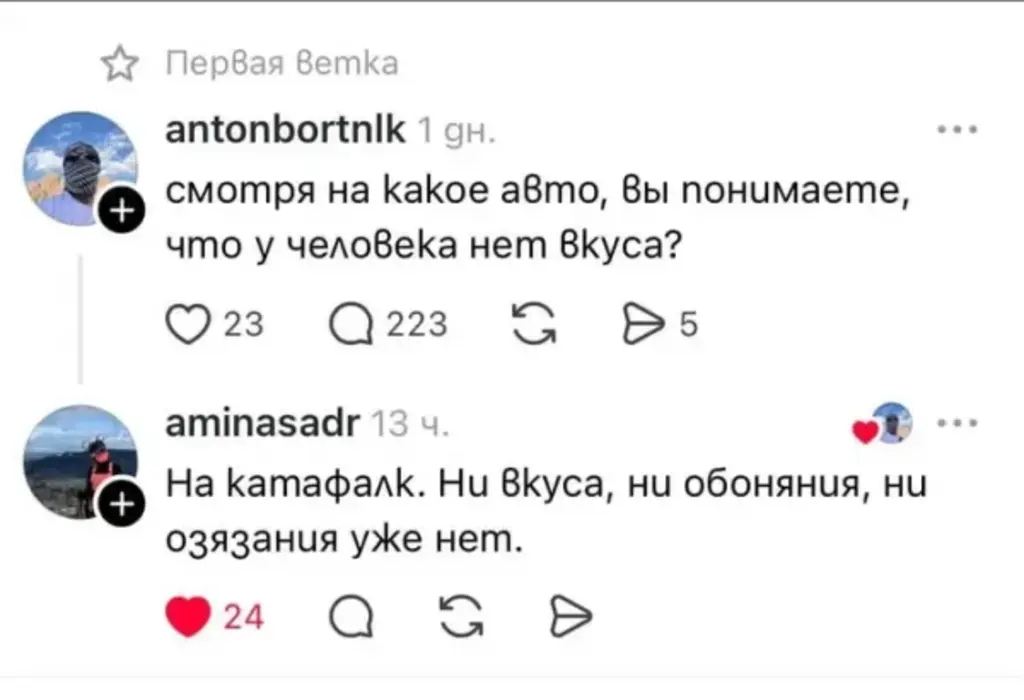View antonbortnlk's profile picture
The image size is (1024, 700).
80,169
